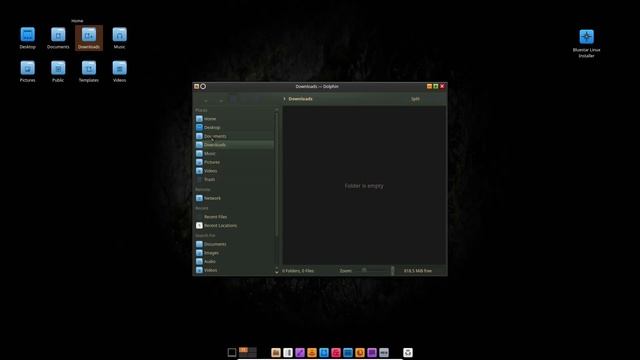Image resolution: width=640 pixels, height=360 pixels.
Task: Open Home in Dolphin Places panel
Action: [234, 119]
